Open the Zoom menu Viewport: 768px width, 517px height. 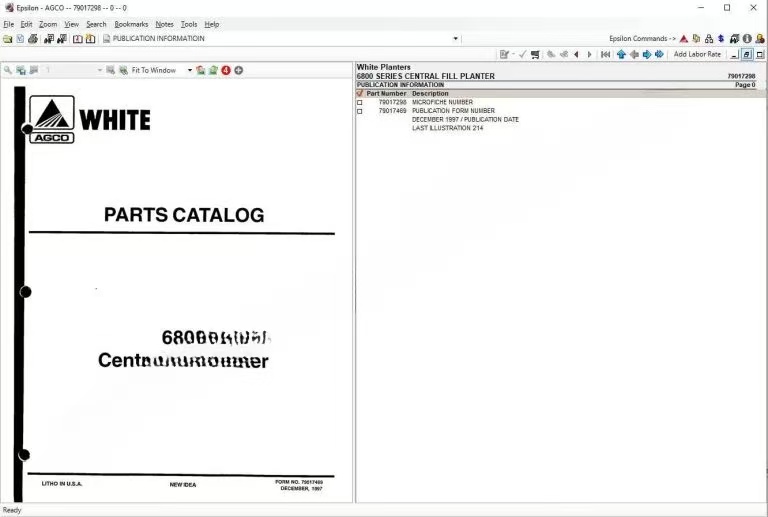[x=48, y=24]
